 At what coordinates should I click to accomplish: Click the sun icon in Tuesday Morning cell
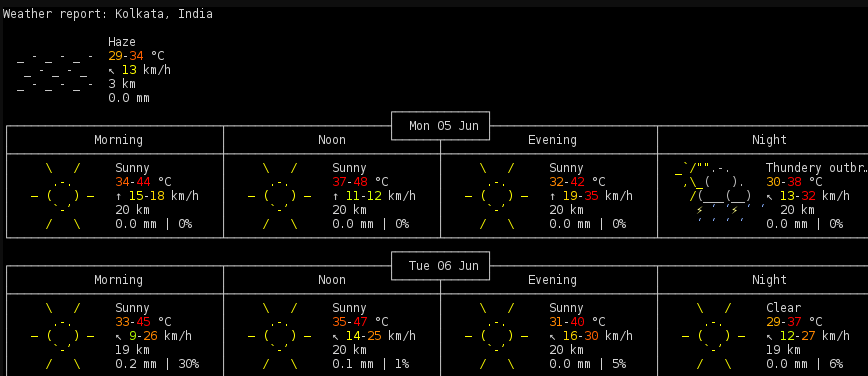pos(62,336)
